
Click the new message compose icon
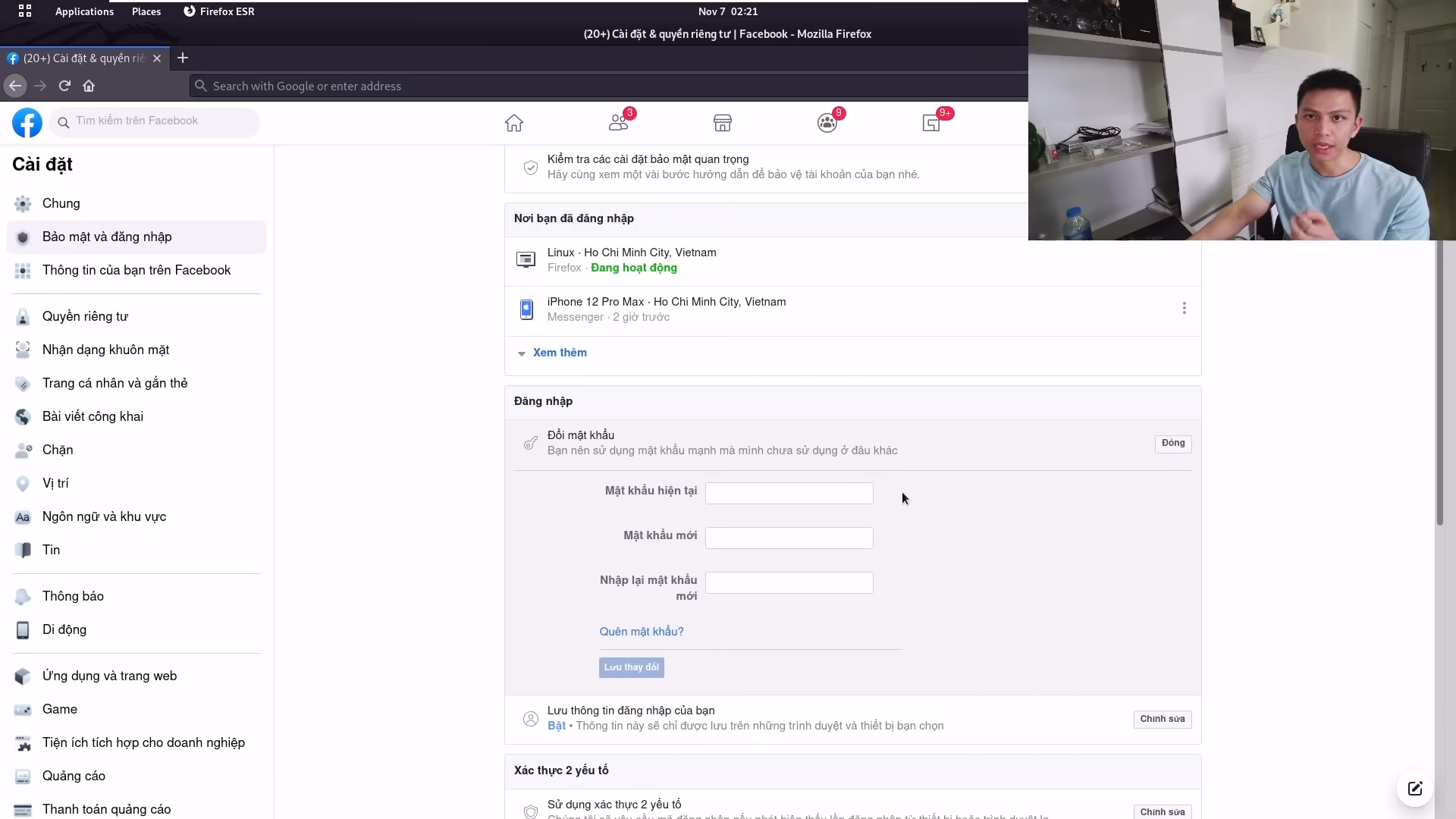click(1415, 789)
